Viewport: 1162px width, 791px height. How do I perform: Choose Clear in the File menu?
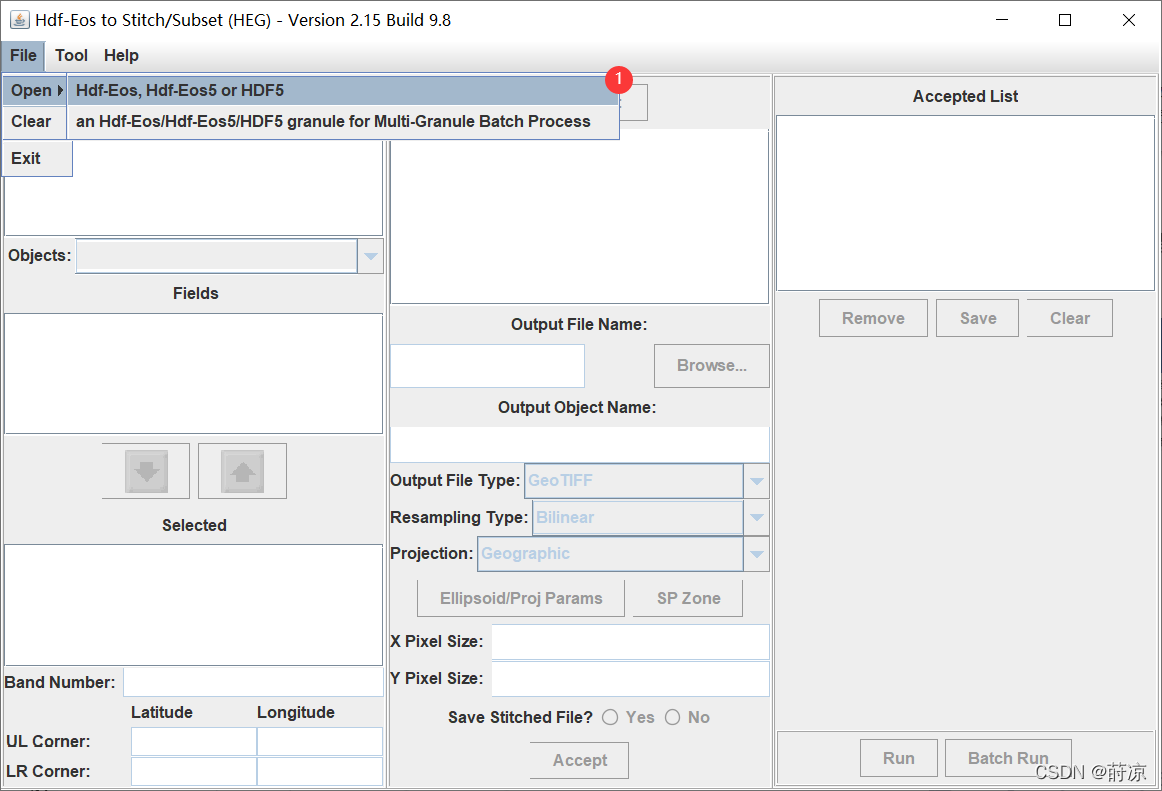coord(35,122)
